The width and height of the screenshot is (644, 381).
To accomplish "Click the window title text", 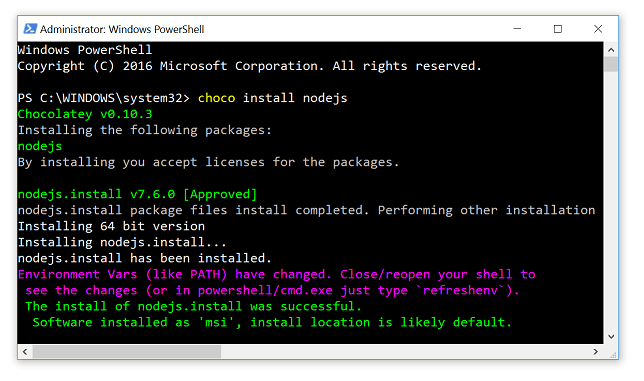I will [x=122, y=29].
